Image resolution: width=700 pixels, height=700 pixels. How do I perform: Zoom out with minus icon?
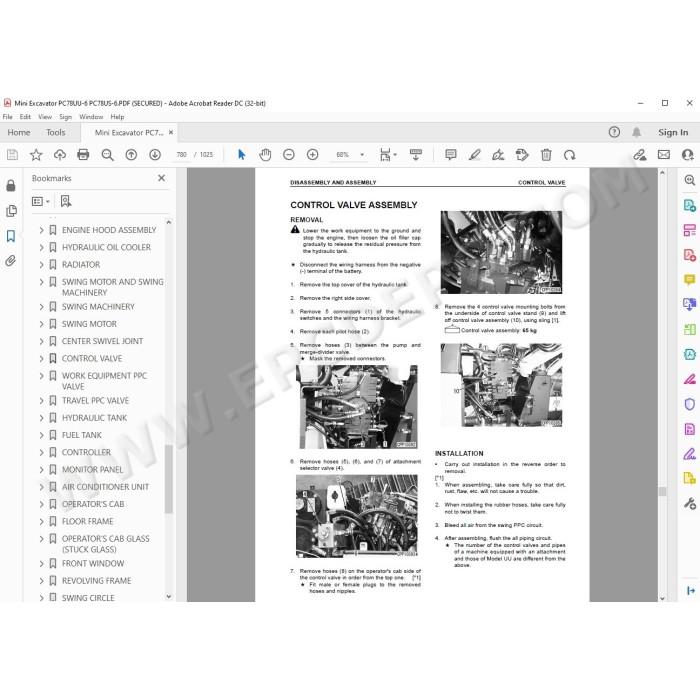tap(289, 155)
